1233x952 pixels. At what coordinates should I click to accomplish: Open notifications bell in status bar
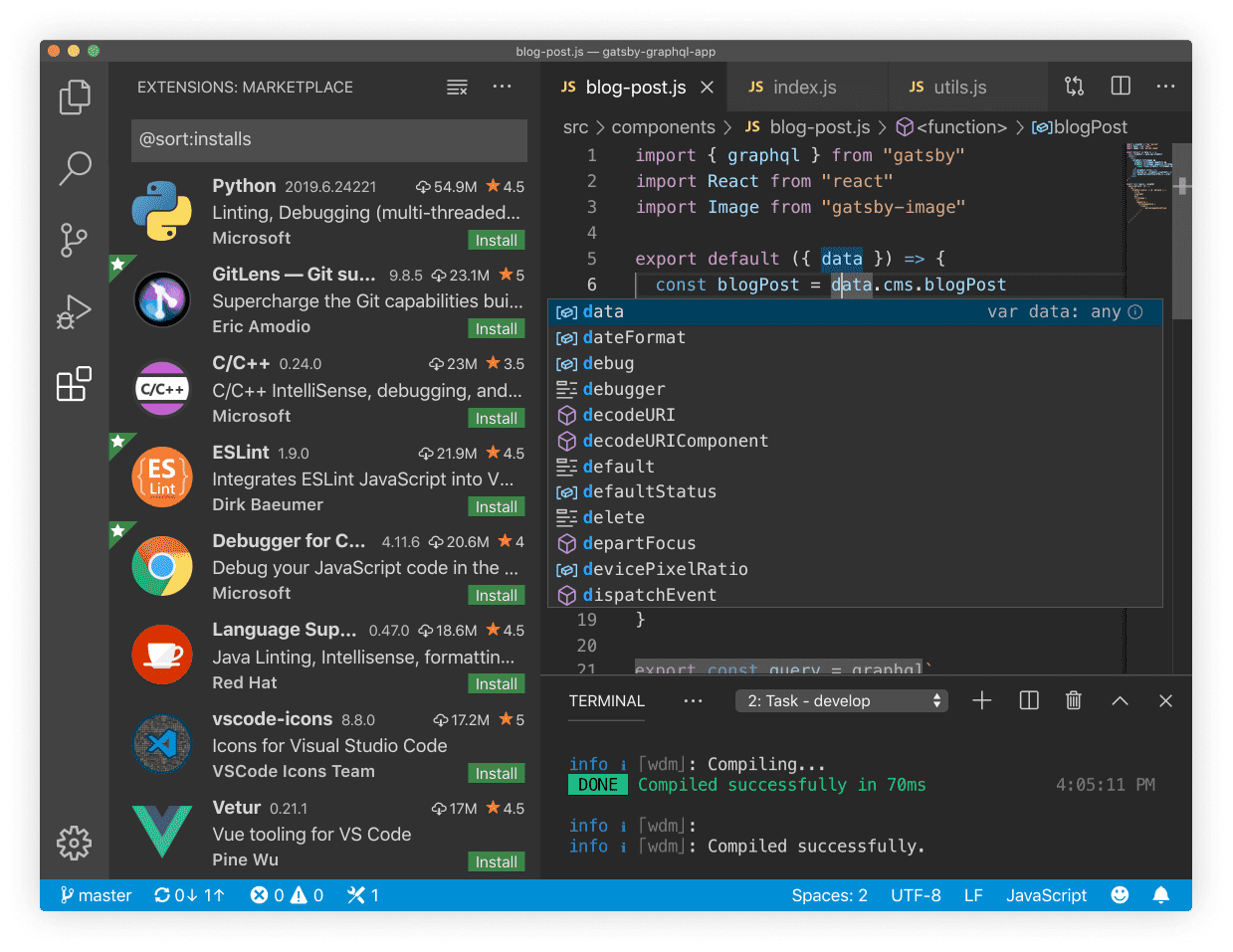click(1160, 894)
